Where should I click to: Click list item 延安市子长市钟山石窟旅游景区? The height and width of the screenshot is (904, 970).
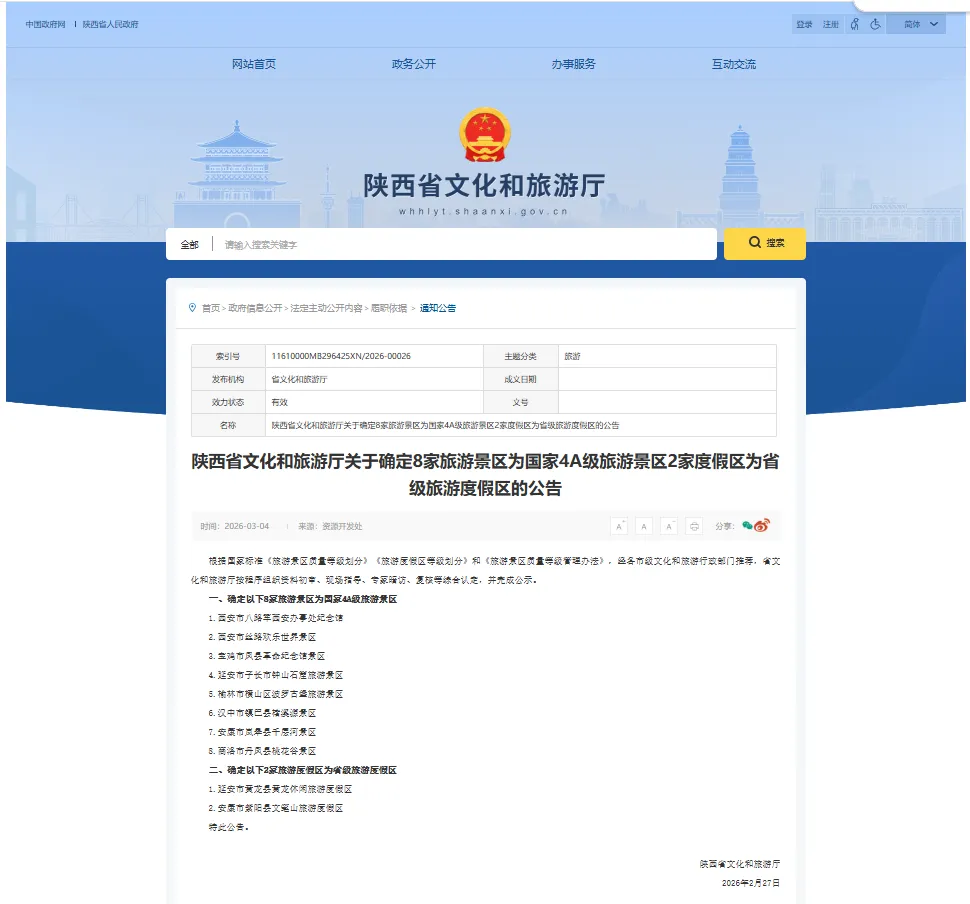[276, 675]
